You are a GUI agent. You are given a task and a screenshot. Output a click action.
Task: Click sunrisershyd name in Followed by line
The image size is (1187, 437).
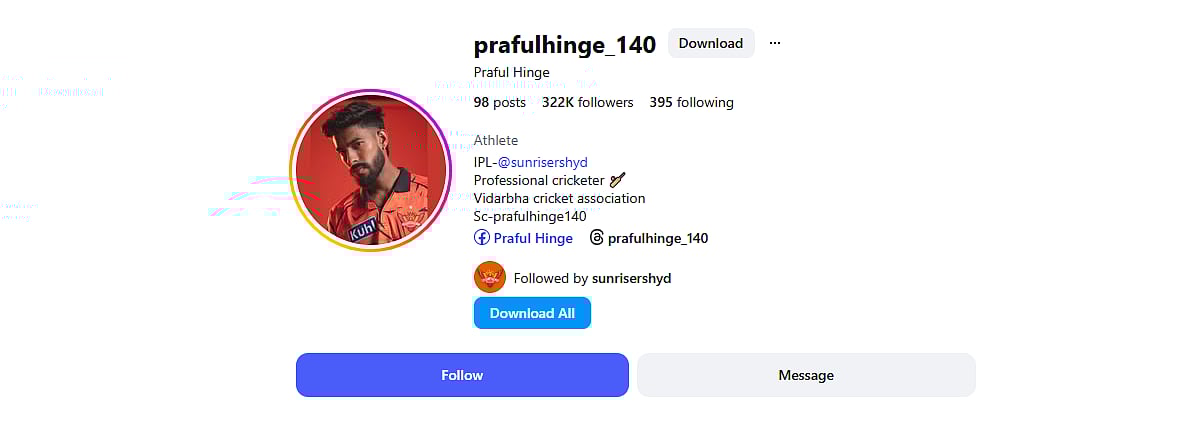coord(631,278)
